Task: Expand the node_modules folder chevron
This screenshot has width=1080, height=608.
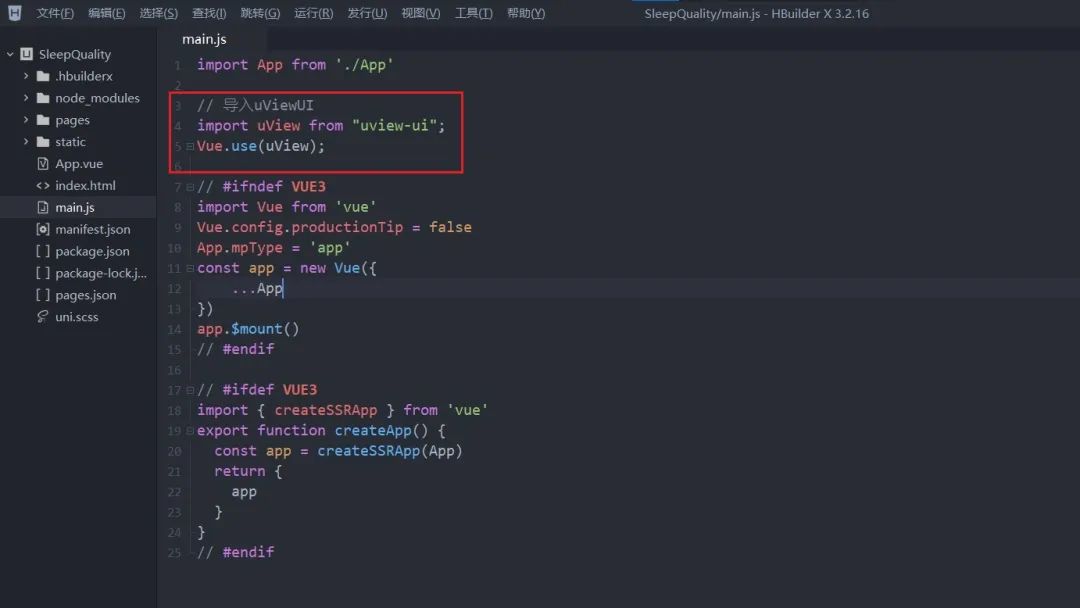Action: click(x=26, y=98)
